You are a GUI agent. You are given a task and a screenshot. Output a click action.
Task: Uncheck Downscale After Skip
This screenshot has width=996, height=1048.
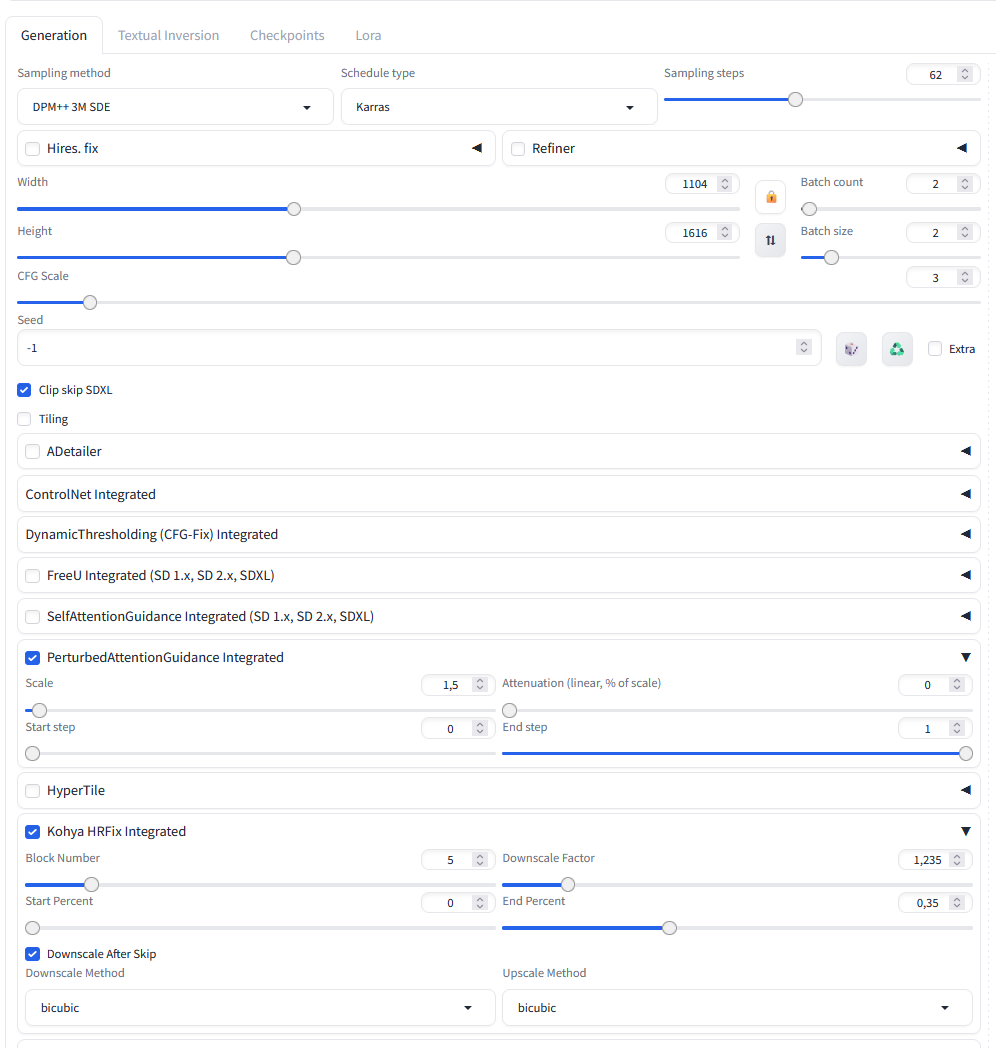tap(33, 954)
